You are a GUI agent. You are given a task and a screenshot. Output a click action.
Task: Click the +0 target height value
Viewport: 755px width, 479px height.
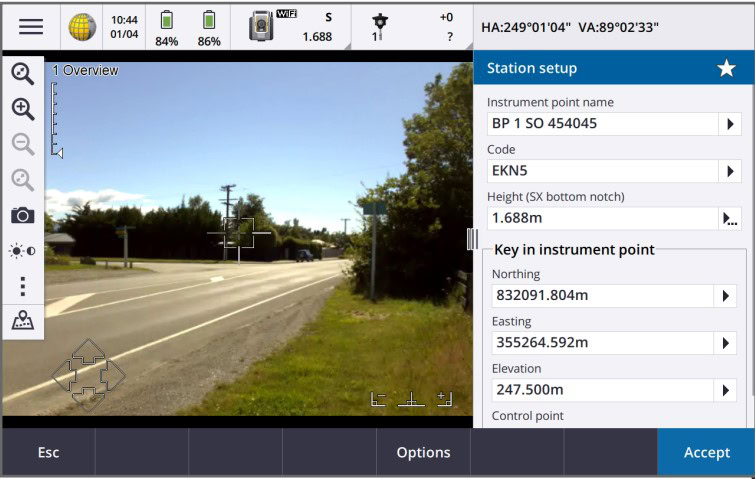coord(446,17)
